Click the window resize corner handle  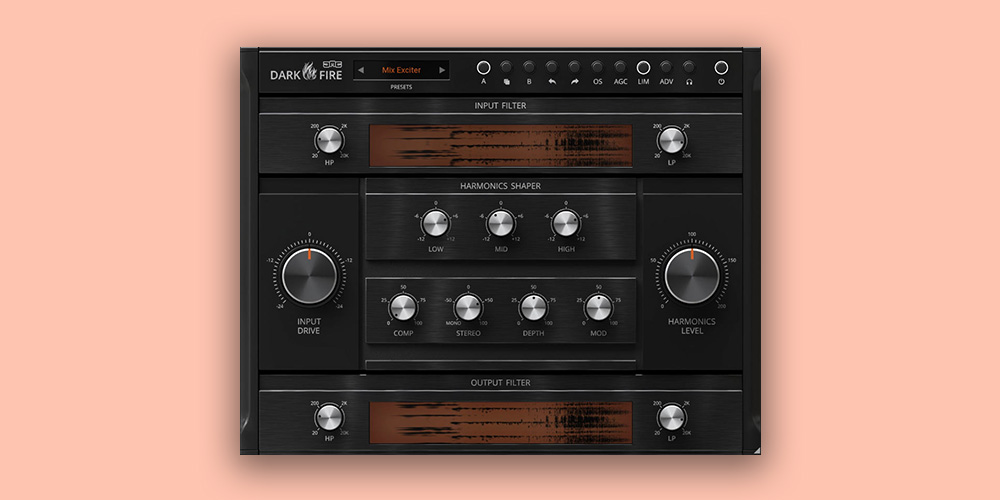click(x=756, y=450)
